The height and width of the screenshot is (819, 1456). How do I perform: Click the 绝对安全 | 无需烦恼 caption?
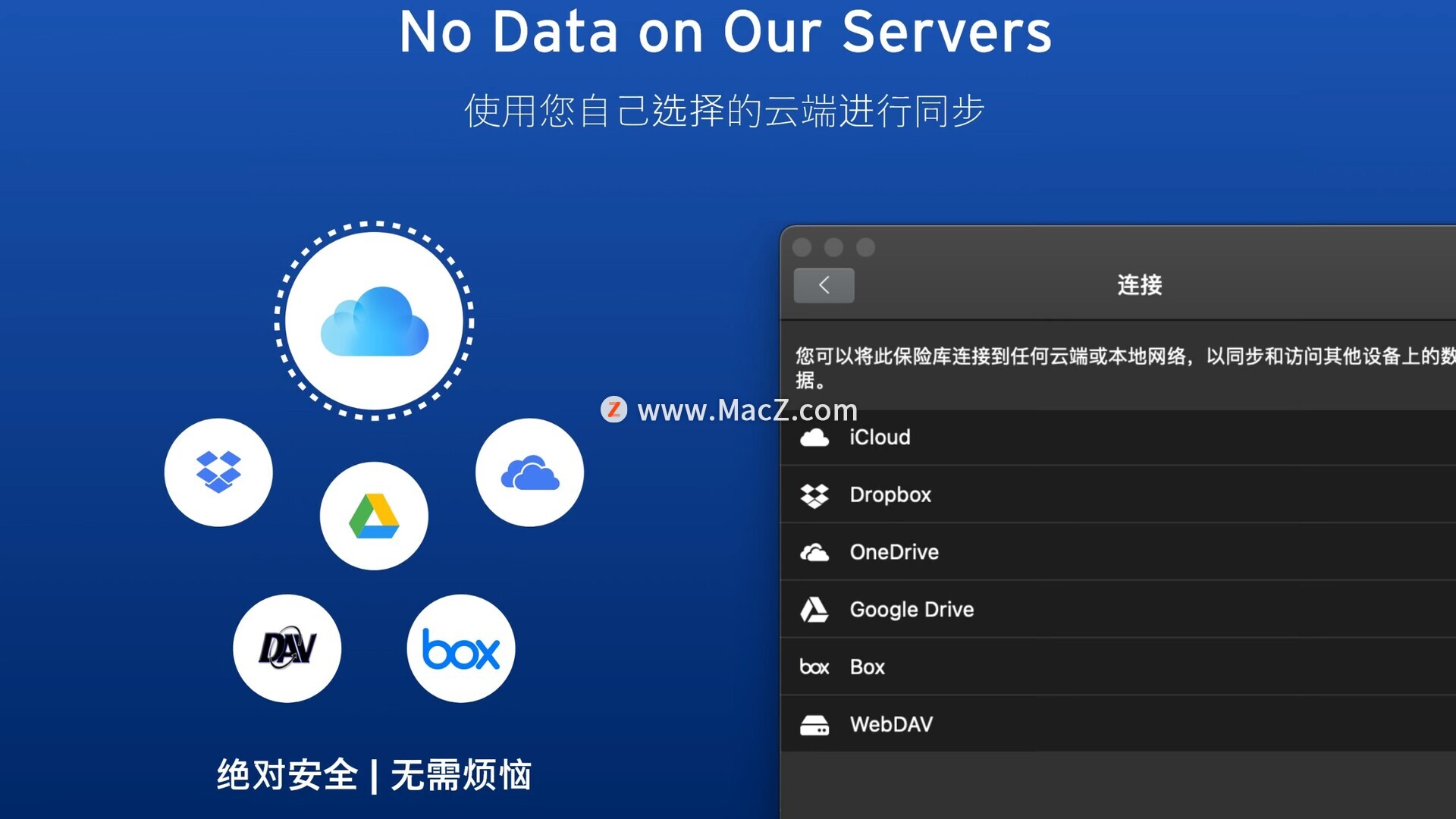(x=374, y=775)
